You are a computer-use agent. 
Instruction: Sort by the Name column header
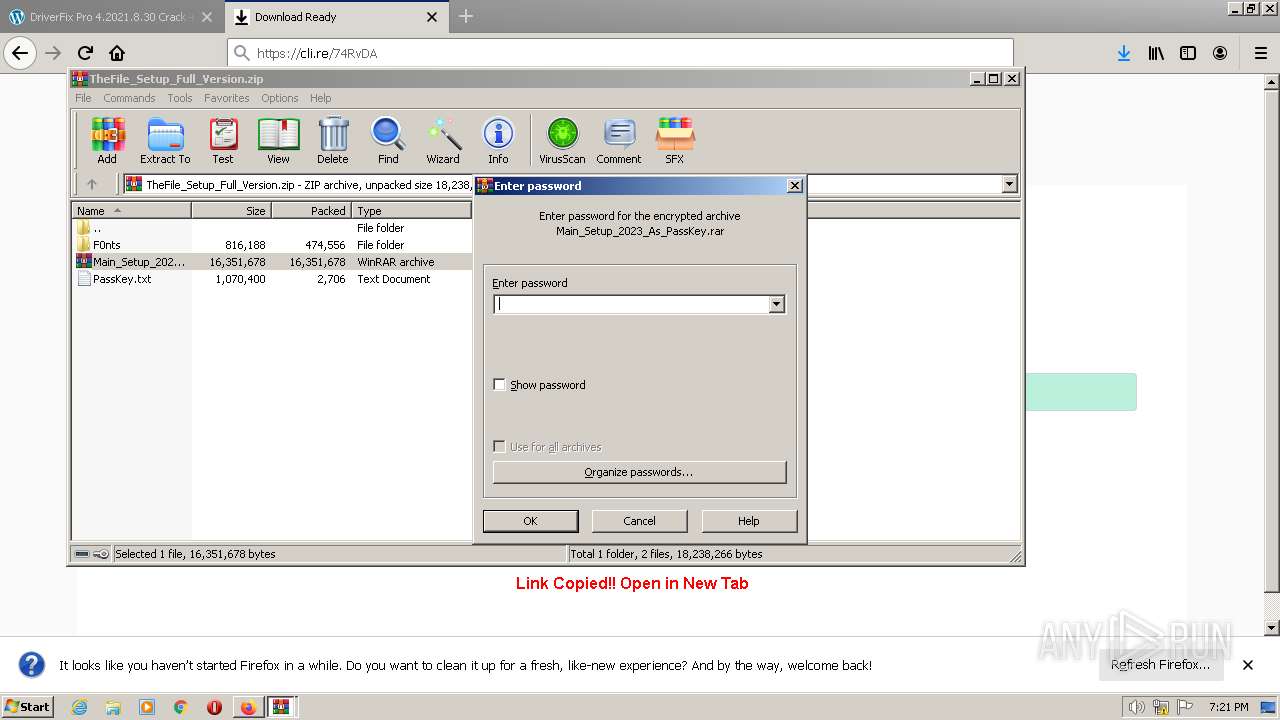tap(131, 211)
